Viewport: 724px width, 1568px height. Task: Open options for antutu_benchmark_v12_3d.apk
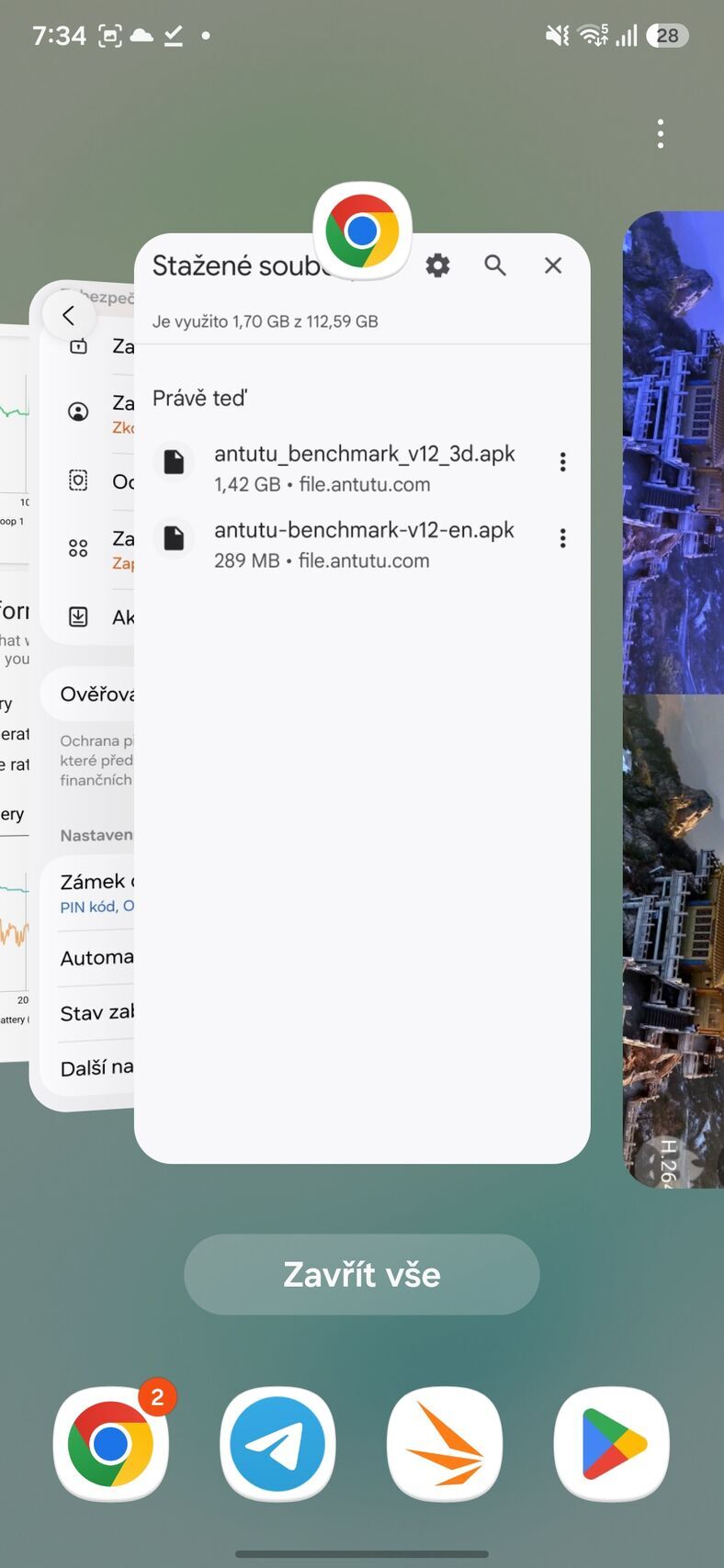[x=562, y=462]
